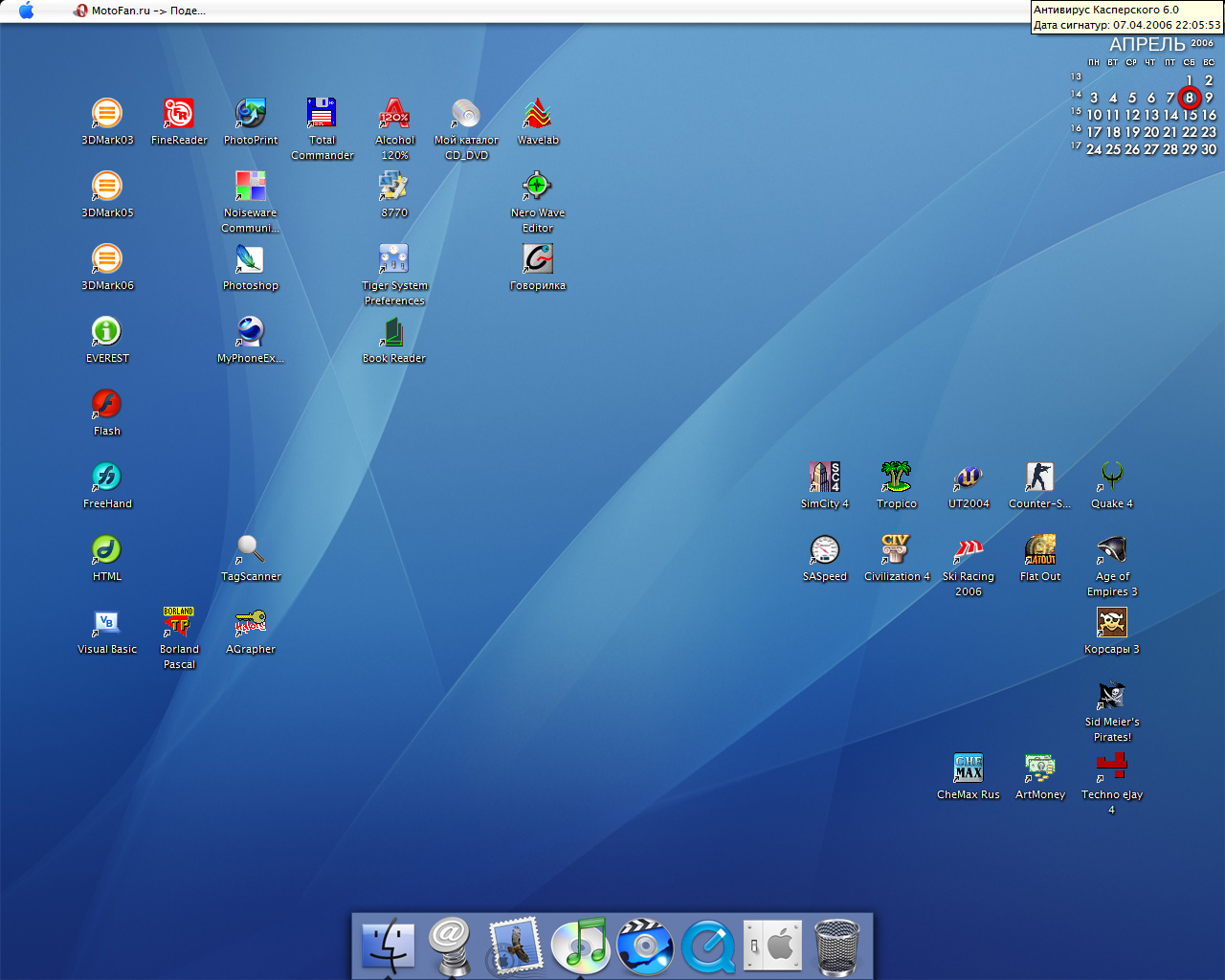Screen dimensions: 1225x980
Task: Select date 8 circled on the calendar
Action: pos(1190,98)
